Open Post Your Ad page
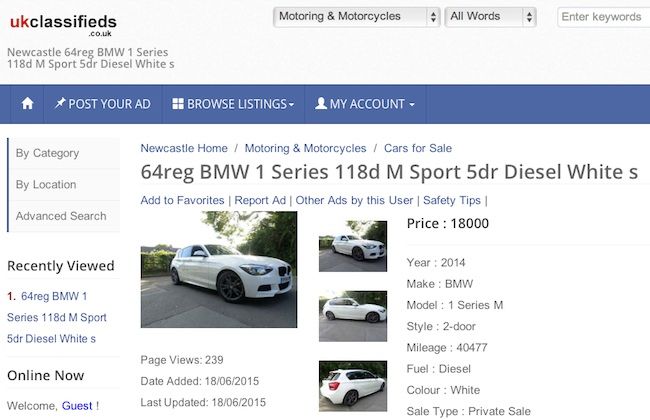 (102, 104)
